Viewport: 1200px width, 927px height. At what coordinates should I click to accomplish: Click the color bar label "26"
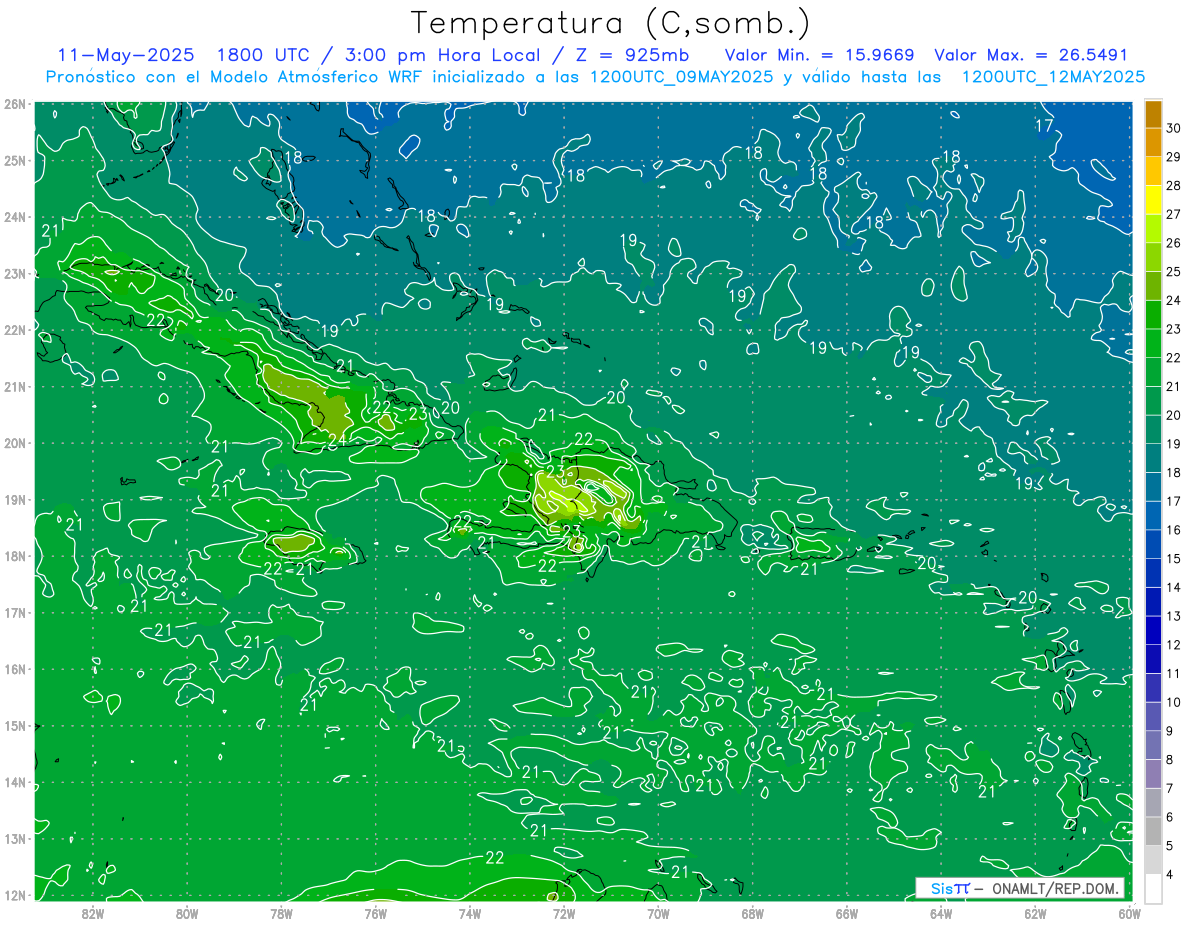coord(1174,243)
